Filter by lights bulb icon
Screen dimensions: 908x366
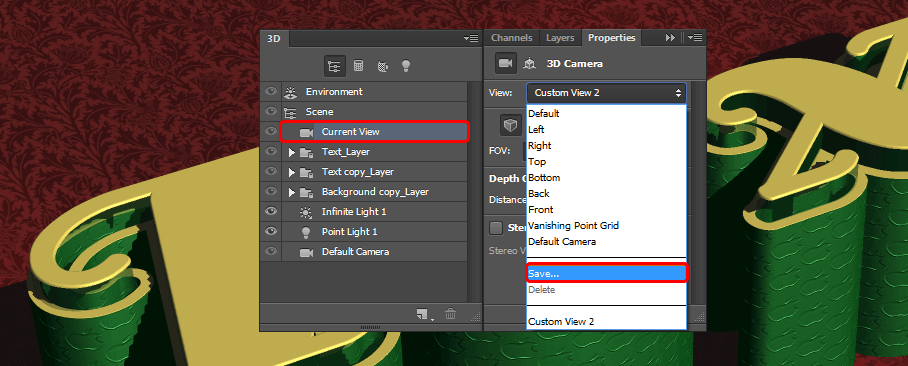tap(406, 66)
